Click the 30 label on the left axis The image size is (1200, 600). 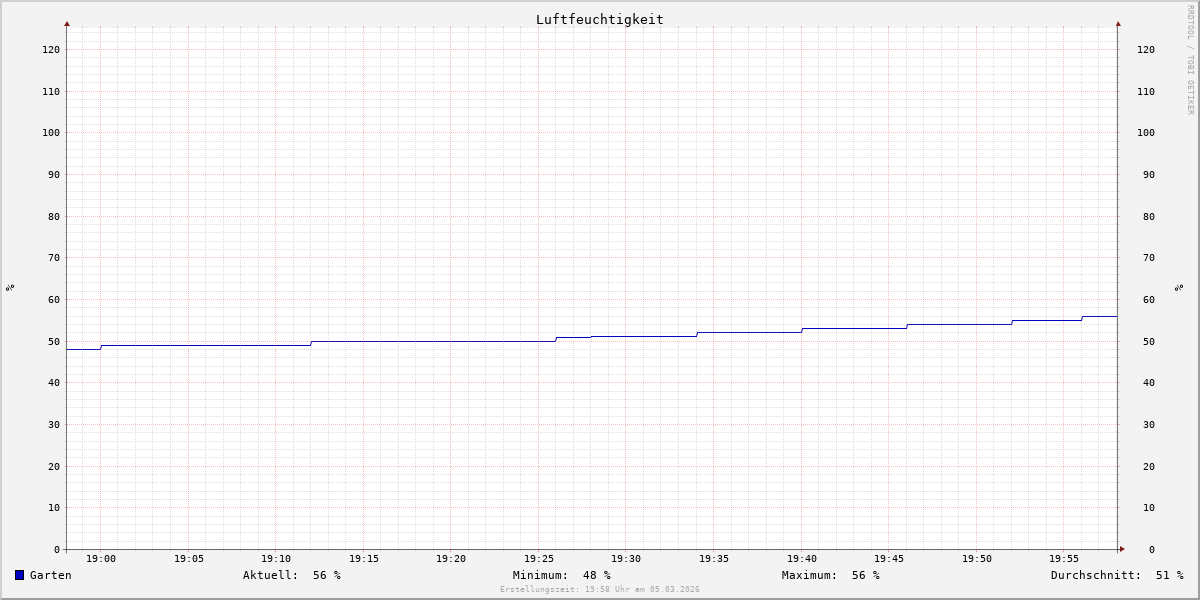tap(54, 424)
